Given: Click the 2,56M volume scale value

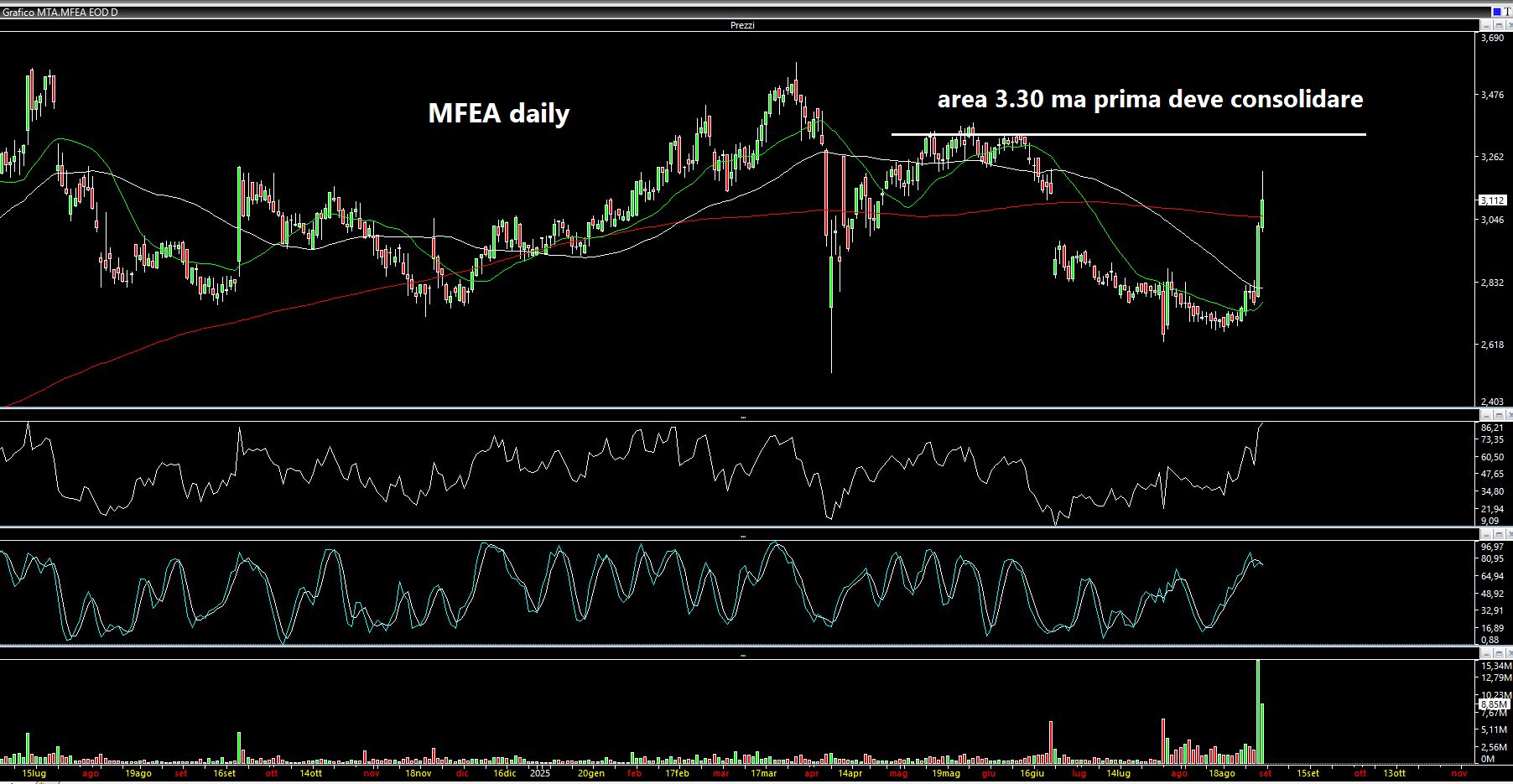Looking at the screenshot, I should [1494, 747].
